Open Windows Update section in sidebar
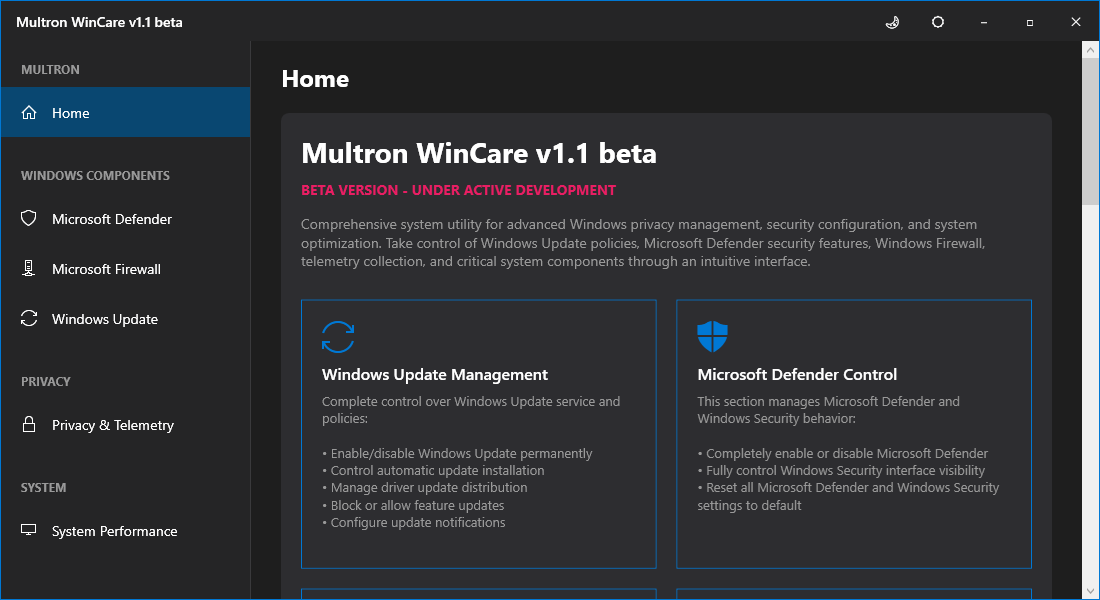This screenshot has width=1100, height=600. (126, 319)
